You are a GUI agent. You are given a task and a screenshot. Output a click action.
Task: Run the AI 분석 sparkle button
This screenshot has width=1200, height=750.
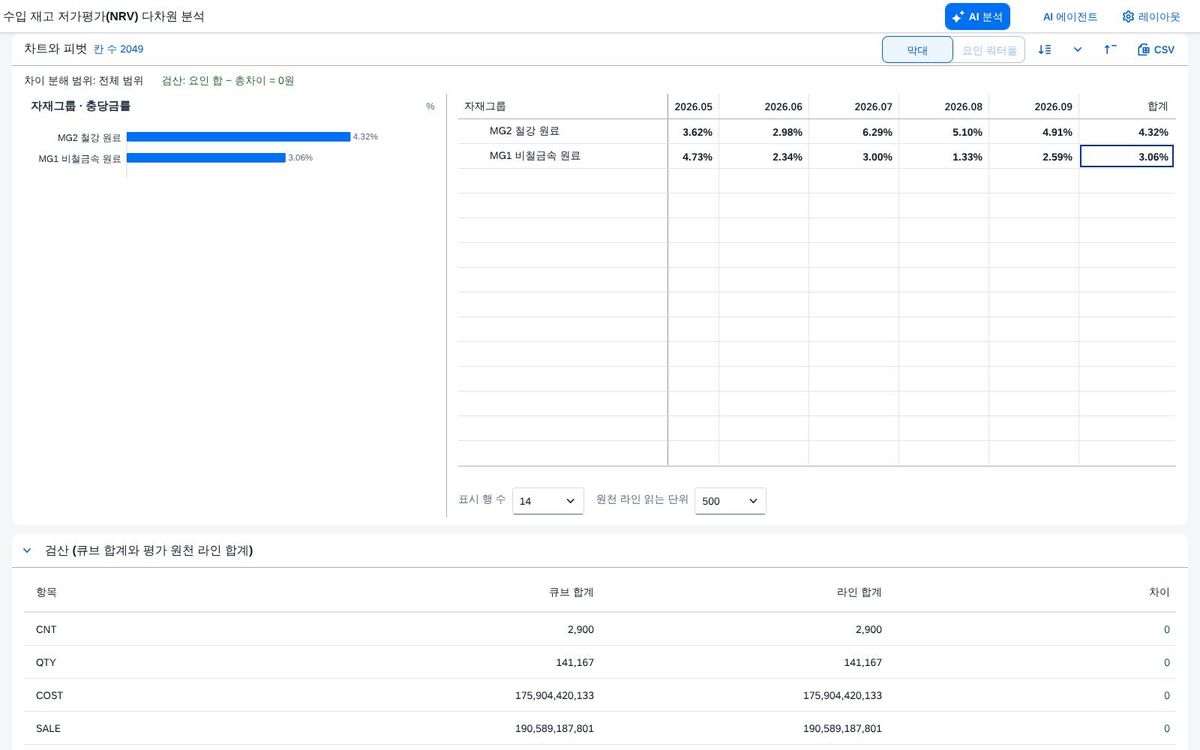977,17
